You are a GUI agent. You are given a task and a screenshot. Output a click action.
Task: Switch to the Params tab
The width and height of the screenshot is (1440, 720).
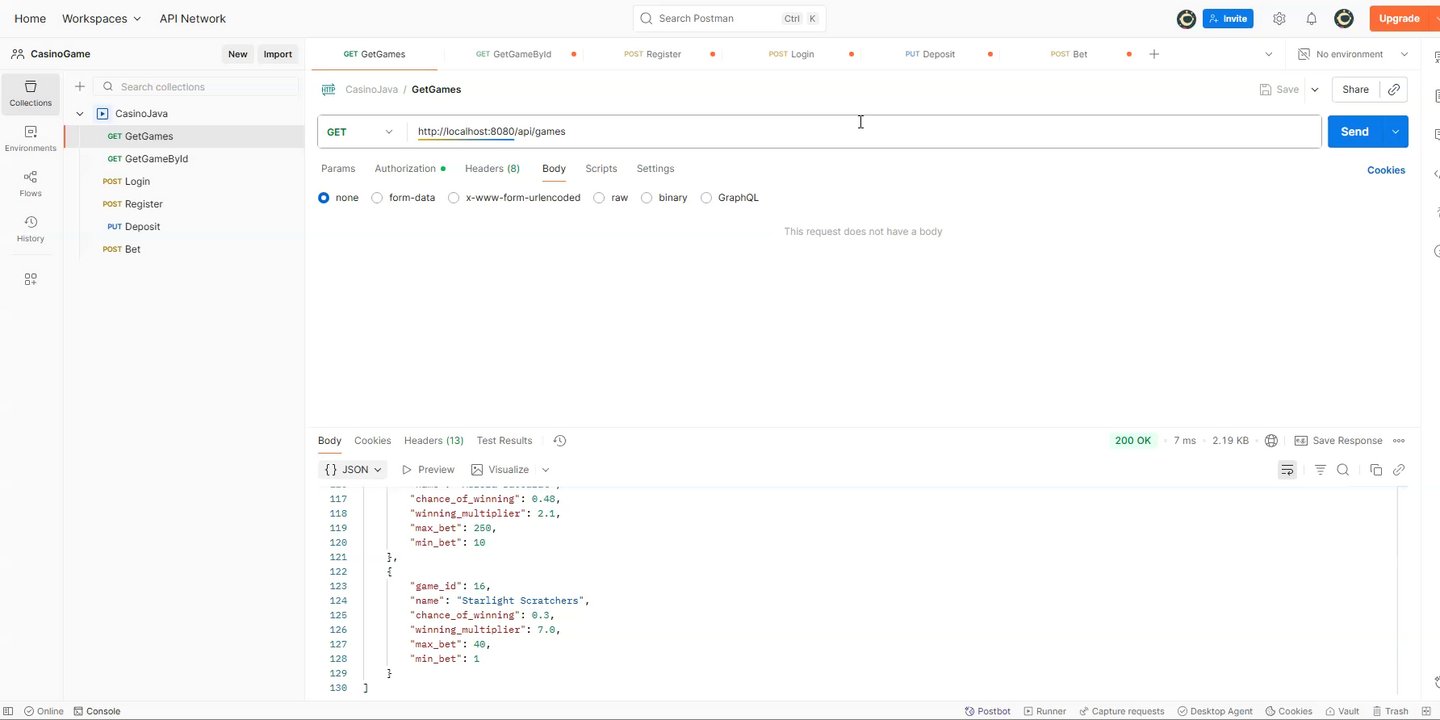pyautogui.click(x=338, y=169)
